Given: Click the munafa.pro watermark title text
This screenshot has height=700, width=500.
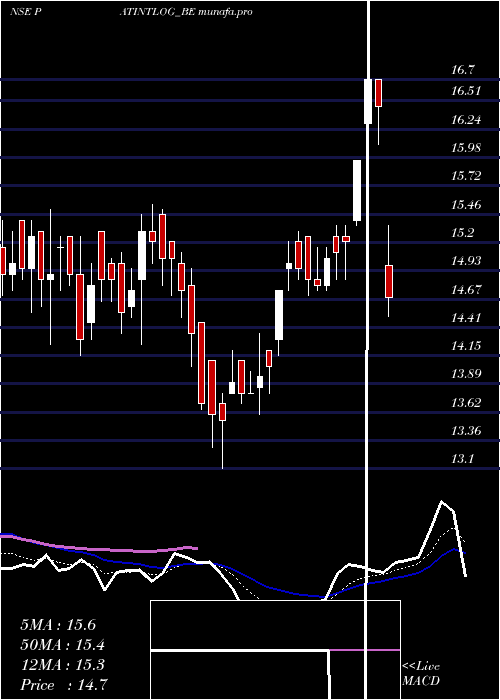Looking at the screenshot, I should click(225, 12).
